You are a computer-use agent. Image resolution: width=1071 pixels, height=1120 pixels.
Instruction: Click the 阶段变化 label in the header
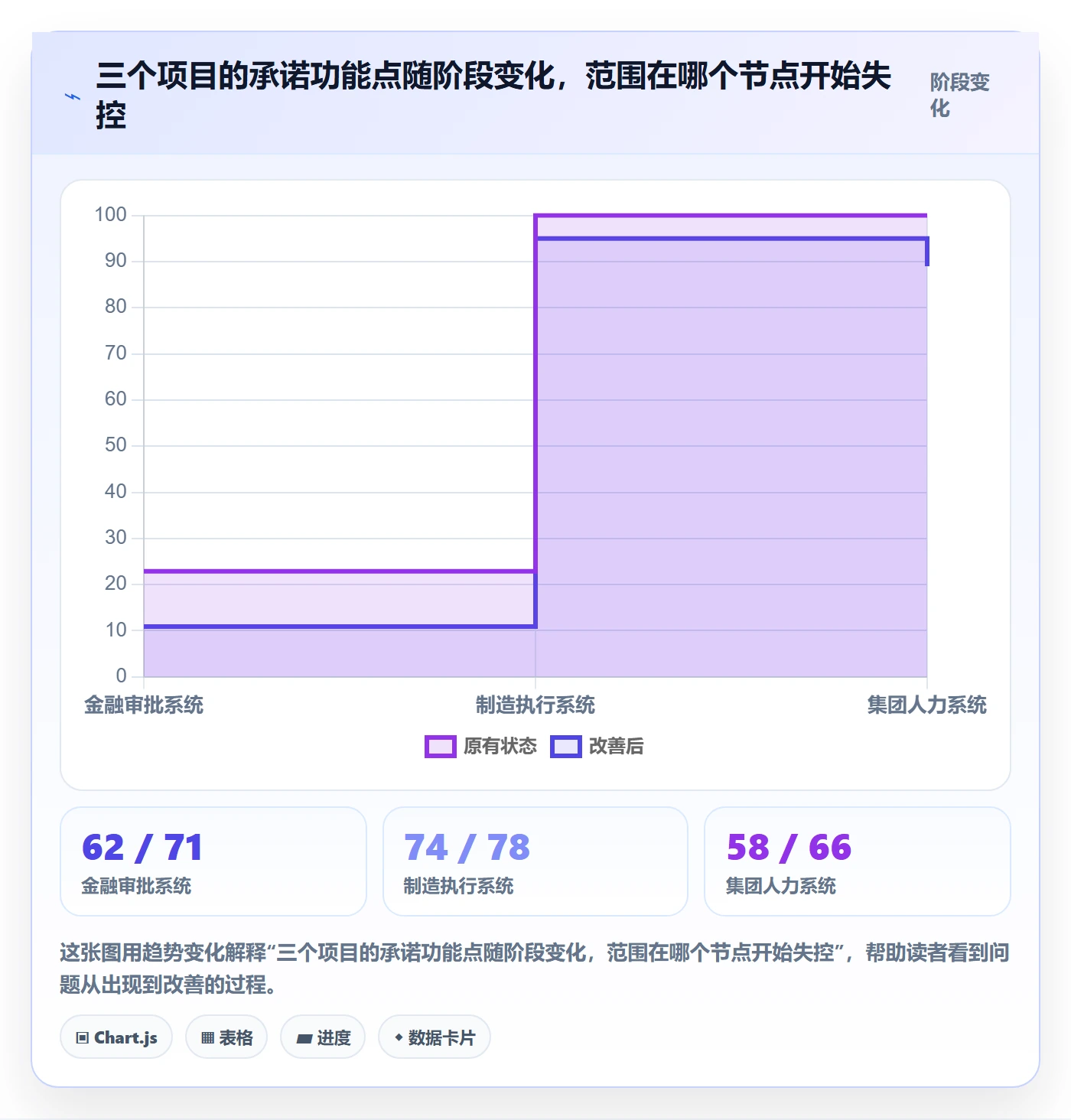click(x=960, y=95)
